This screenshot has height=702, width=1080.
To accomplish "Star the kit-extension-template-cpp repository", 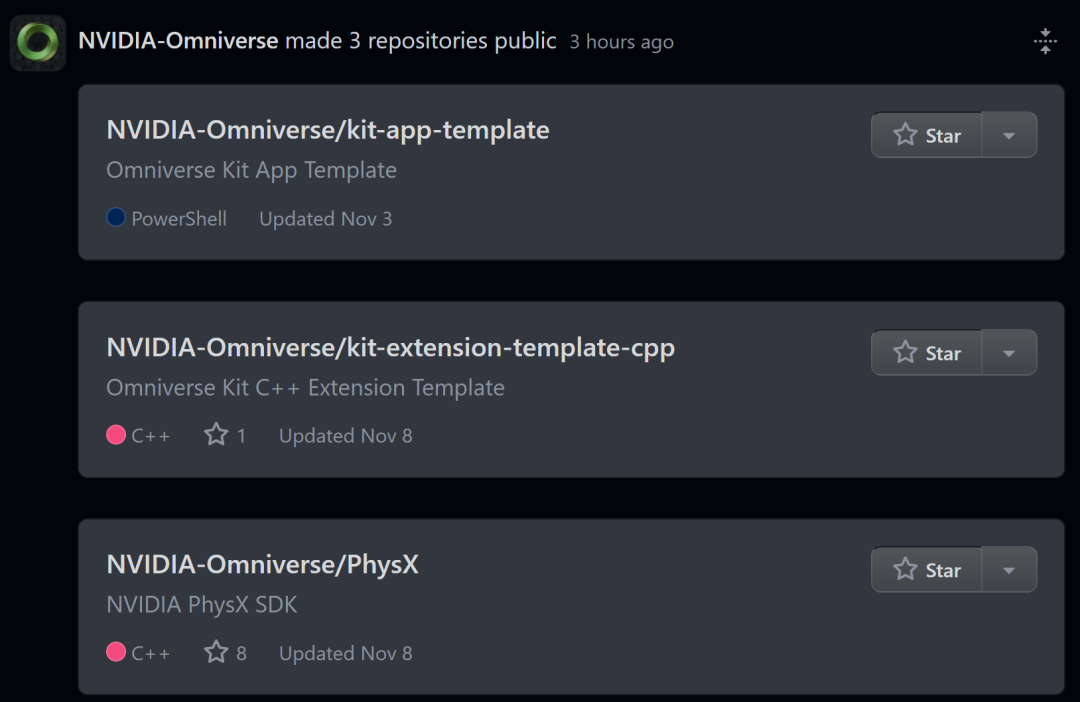I will click(x=928, y=352).
